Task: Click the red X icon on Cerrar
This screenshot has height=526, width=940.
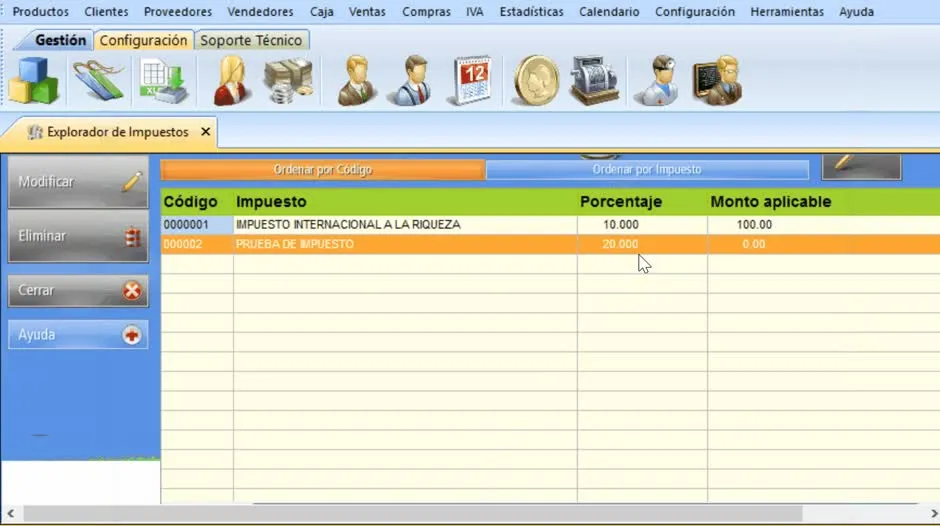Action: click(x=132, y=291)
